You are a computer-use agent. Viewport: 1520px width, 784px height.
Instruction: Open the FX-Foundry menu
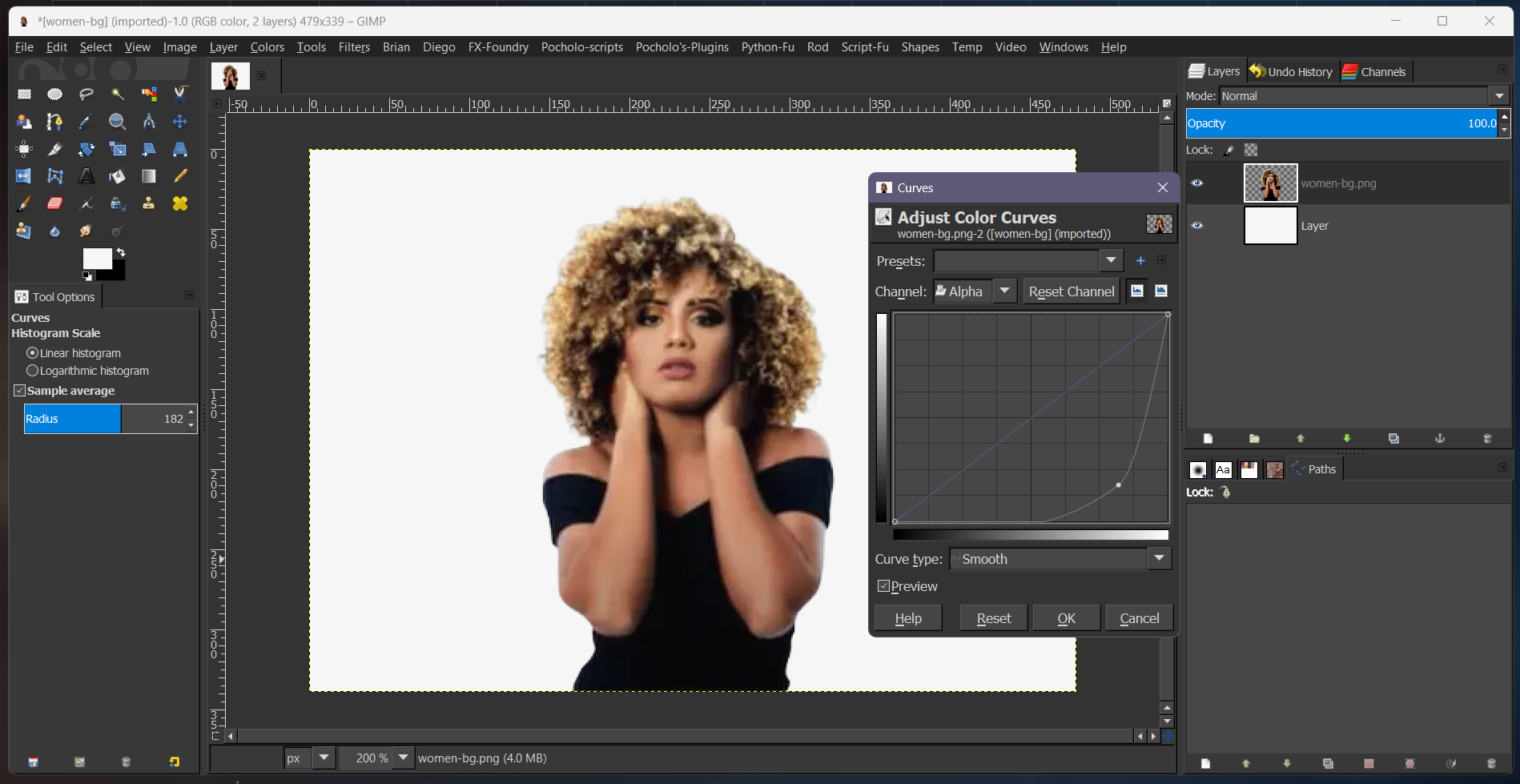(x=498, y=47)
